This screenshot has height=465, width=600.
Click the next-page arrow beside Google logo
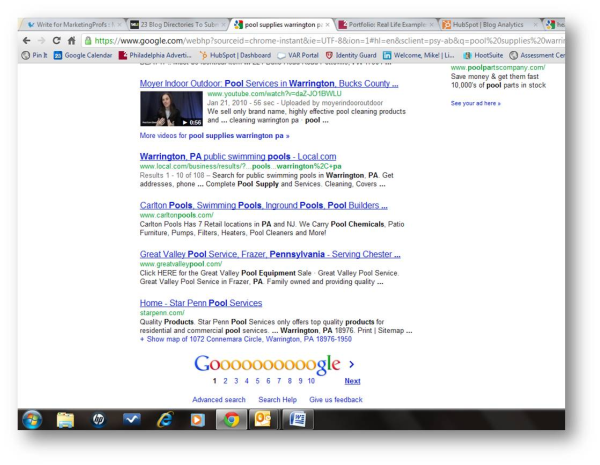point(352,364)
